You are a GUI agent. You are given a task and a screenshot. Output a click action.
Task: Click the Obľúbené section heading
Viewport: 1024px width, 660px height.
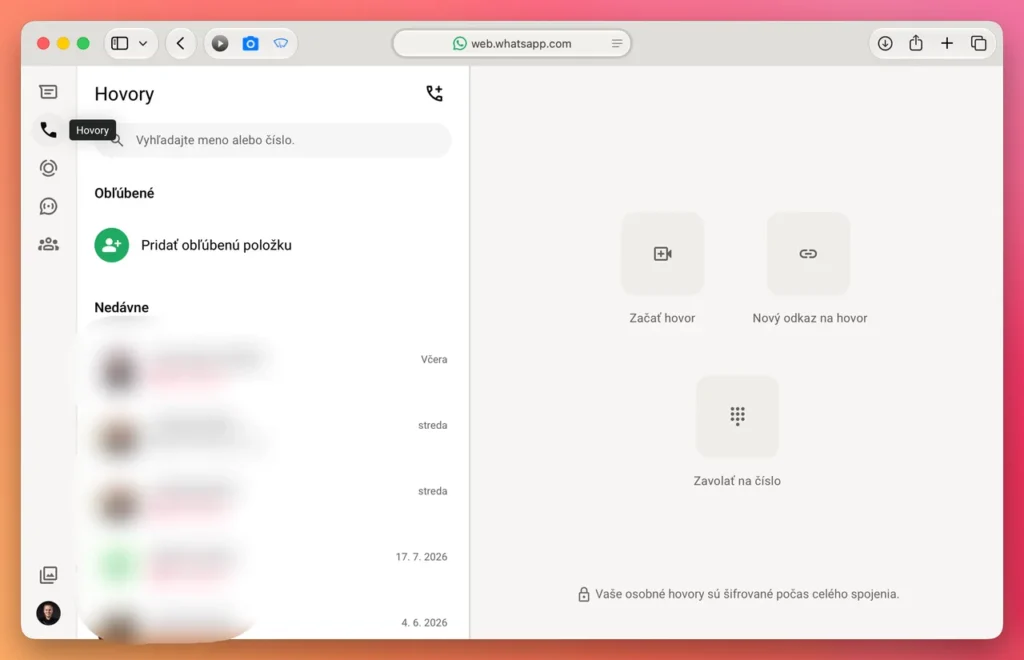pyautogui.click(x=124, y=193)
